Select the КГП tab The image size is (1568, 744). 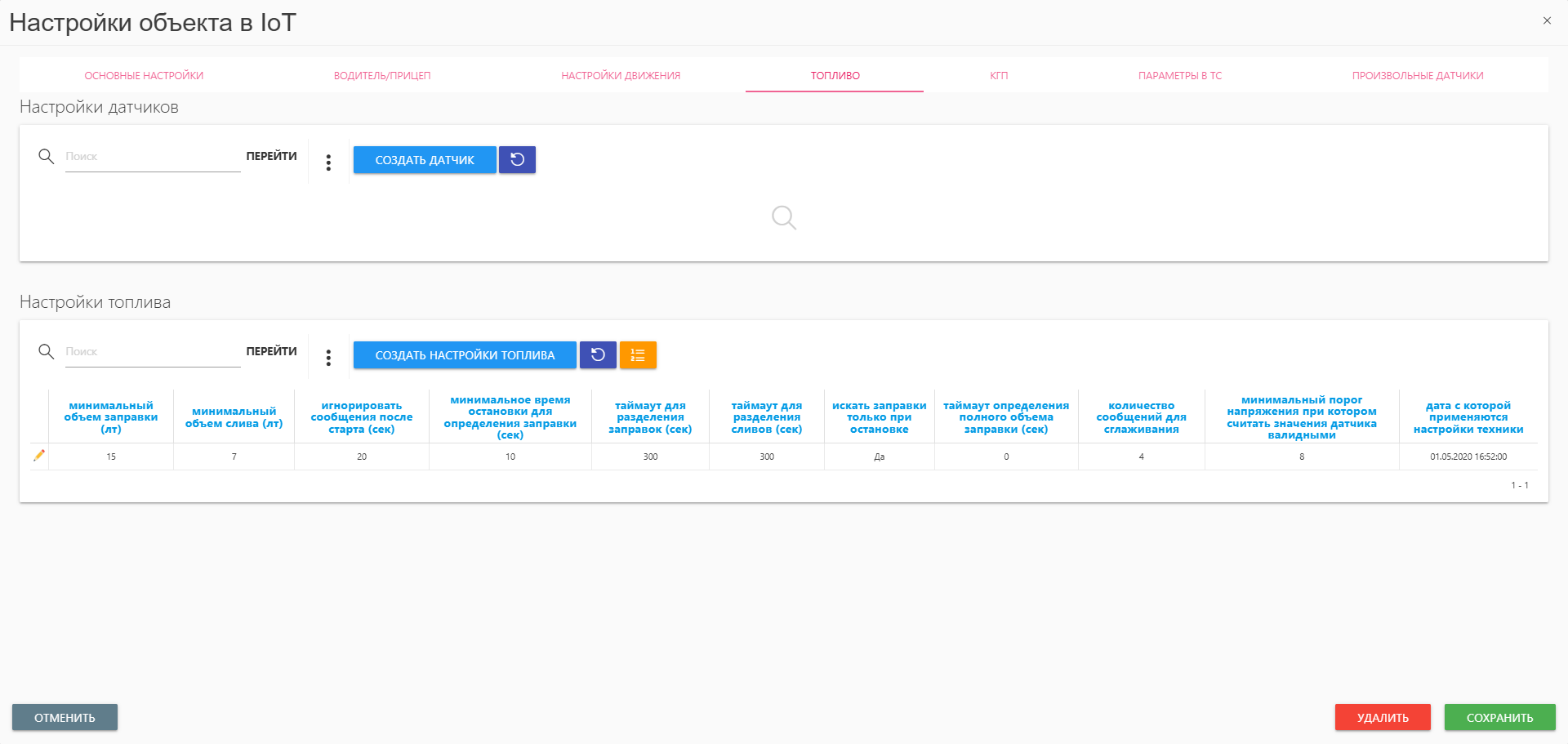(999, 76)
